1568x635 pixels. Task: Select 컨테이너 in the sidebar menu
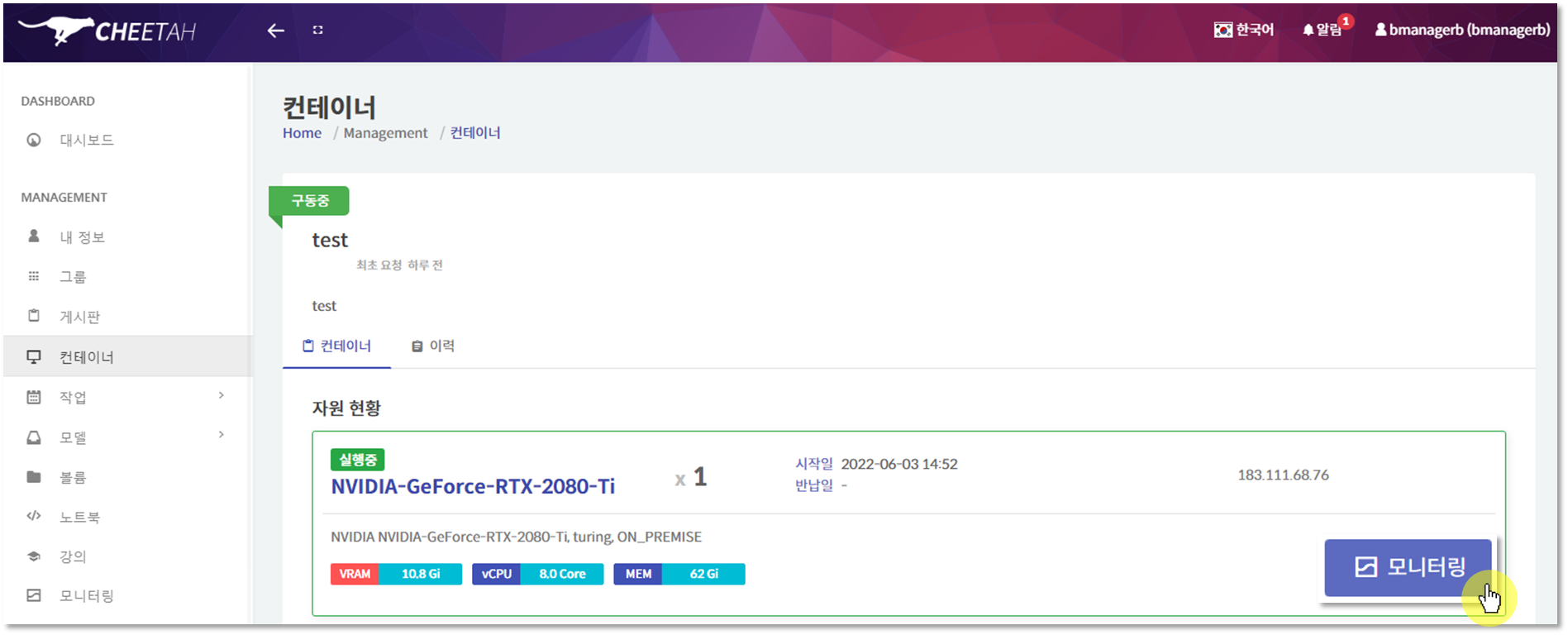[127, 356]
